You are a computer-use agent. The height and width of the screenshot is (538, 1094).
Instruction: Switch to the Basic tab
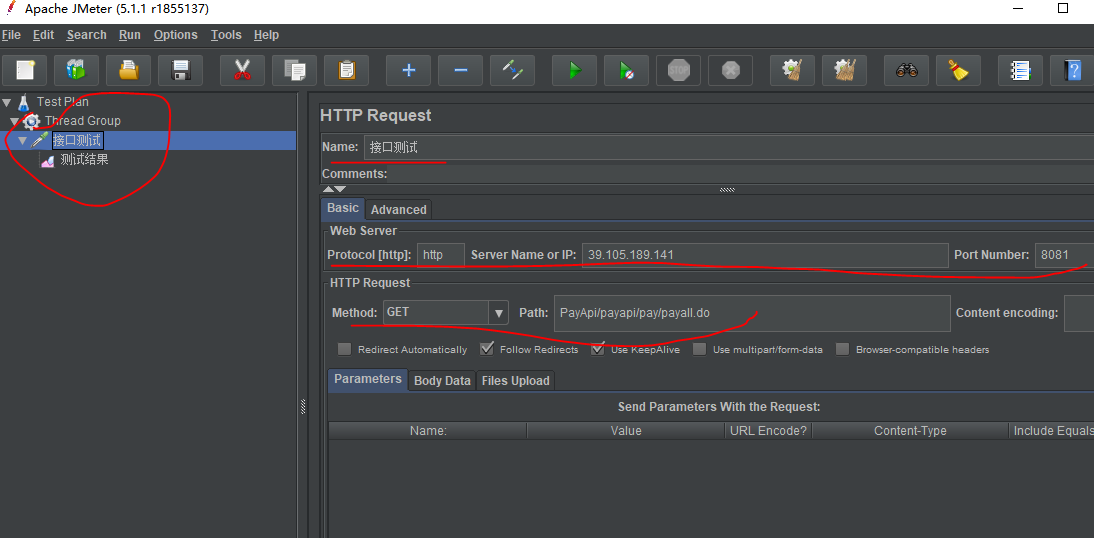(x=343, y=208)
